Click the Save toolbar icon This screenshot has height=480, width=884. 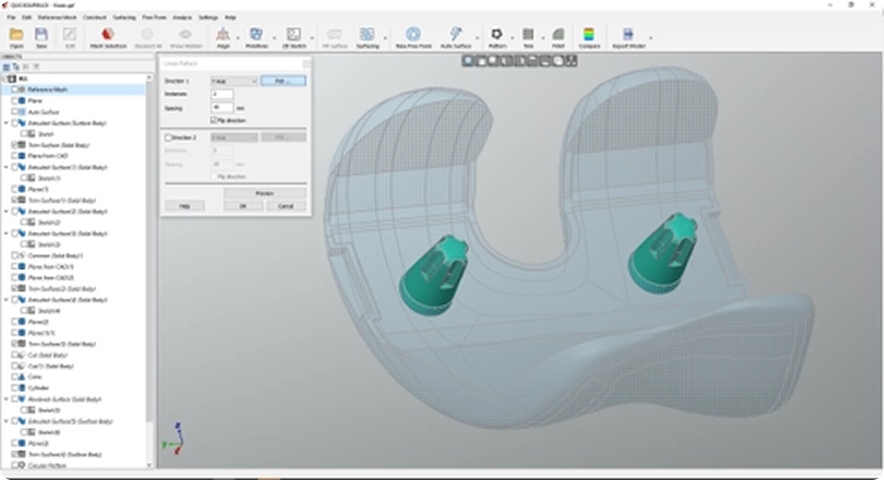(42, 37)
